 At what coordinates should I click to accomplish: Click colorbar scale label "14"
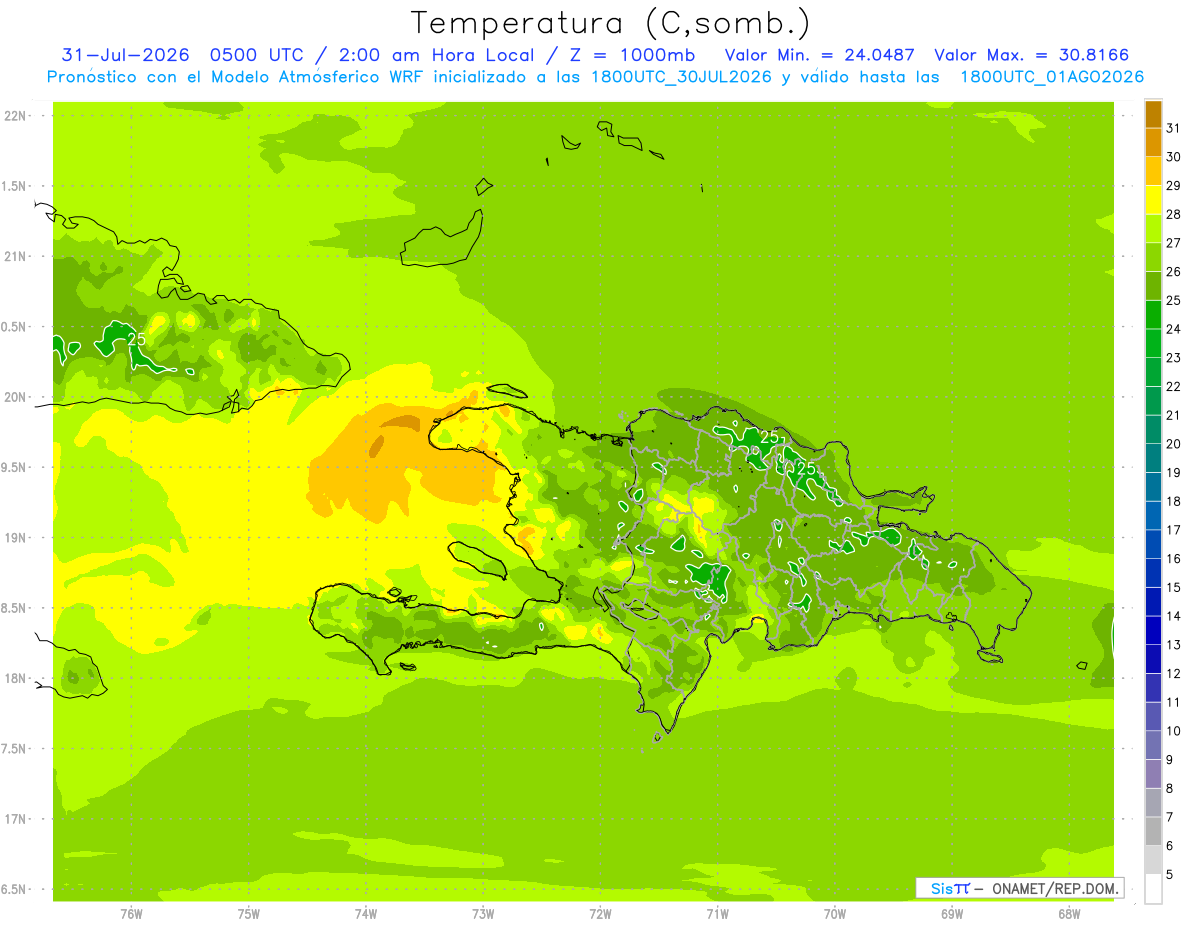click(1173, 616)
